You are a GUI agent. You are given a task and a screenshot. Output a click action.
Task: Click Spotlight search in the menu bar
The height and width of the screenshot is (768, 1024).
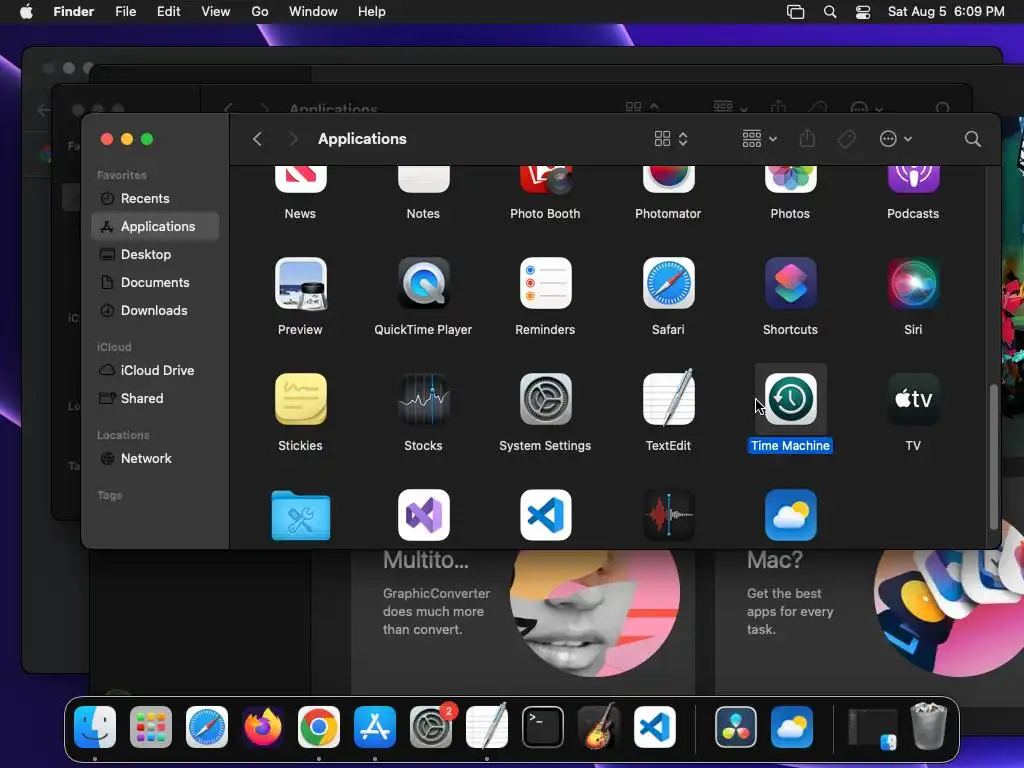pyautogui.click(x=830, y=12)
